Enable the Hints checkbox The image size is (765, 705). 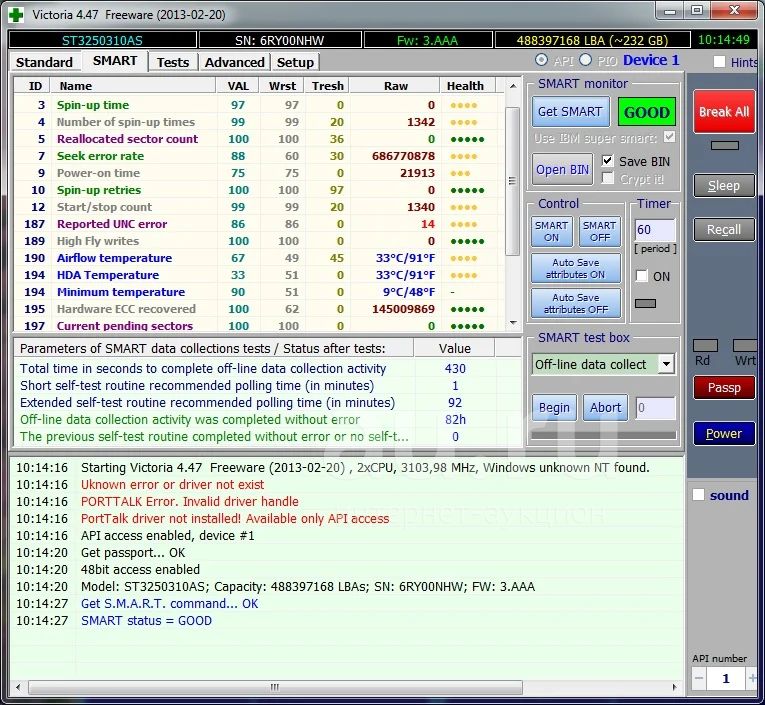[x=719, y=62]
